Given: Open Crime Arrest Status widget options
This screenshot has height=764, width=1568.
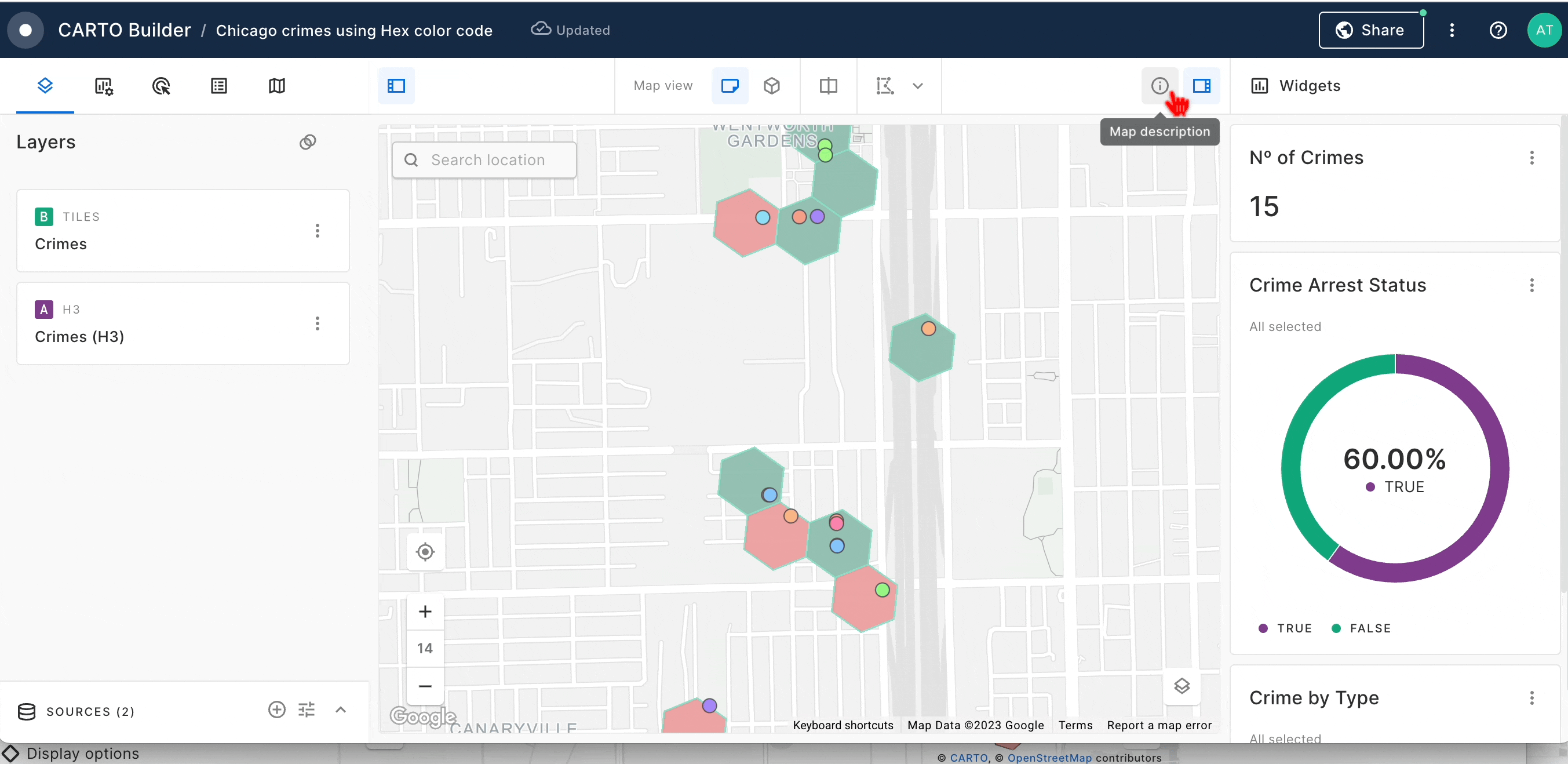Looking at the screenshot, I should tap(1531, 286).
